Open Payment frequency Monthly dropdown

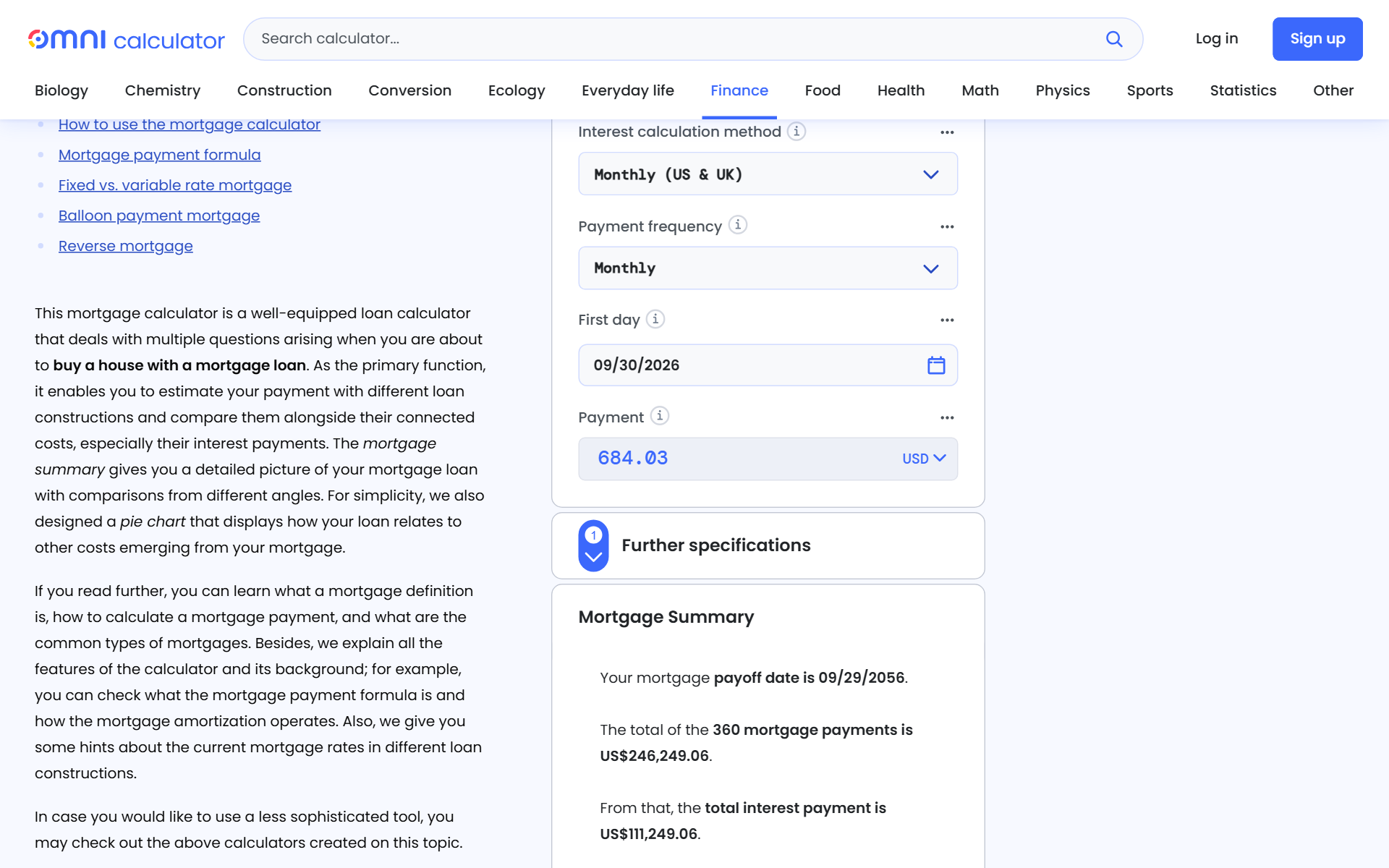pyautogui.click(x=768, y=268)
